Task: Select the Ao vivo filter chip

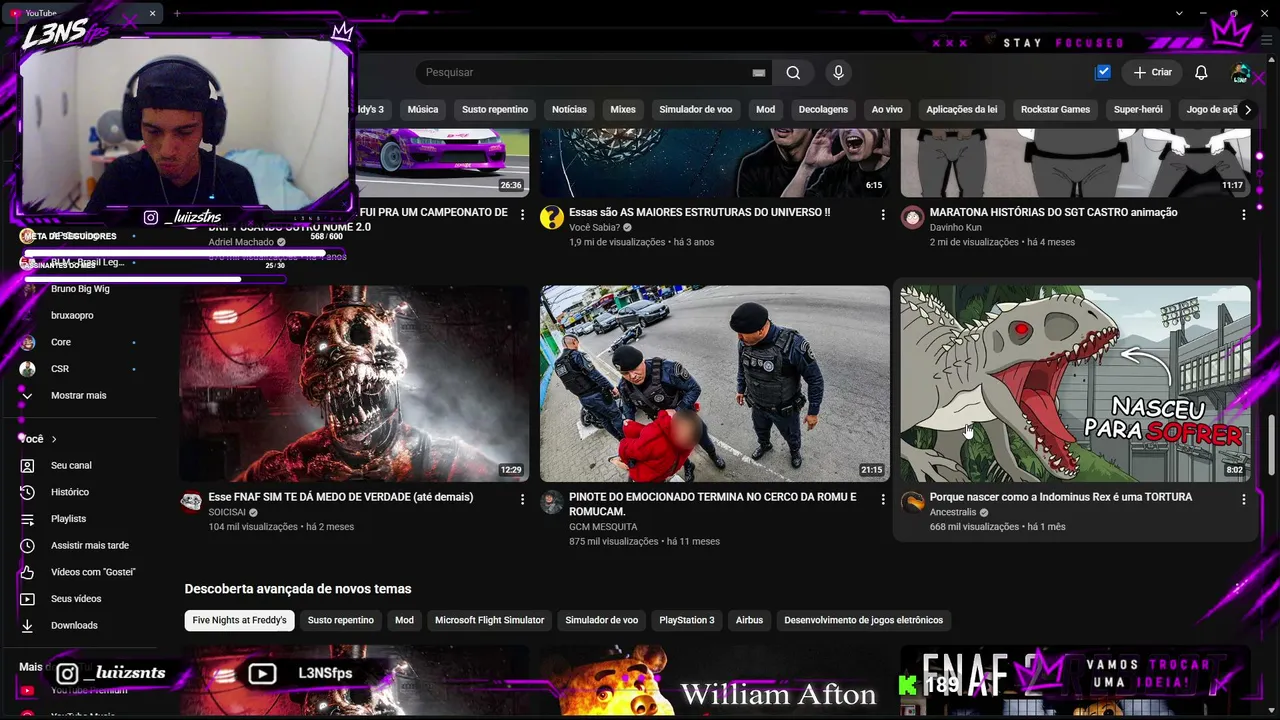Action: (887, 110)
